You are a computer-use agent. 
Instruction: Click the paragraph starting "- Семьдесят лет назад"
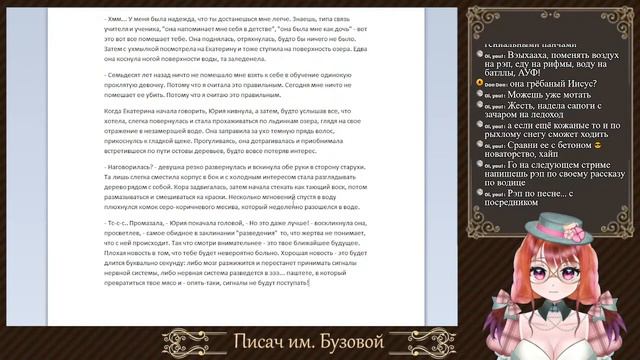pyautogui.click(x=228, y=85)
